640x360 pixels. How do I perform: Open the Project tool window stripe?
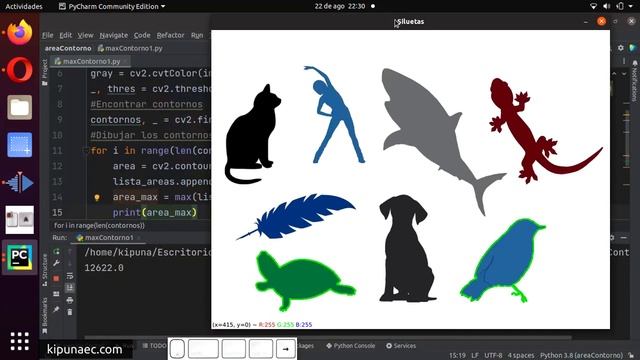(44, 72)
